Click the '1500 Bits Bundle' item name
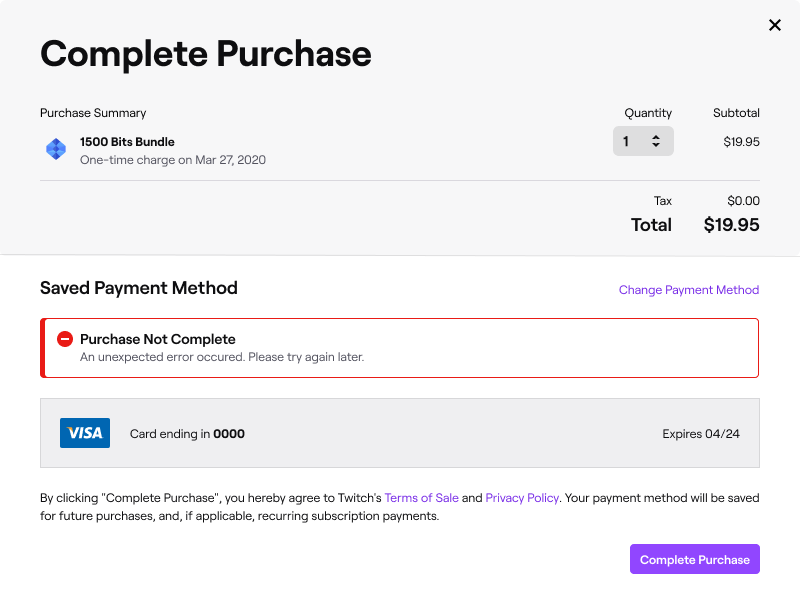The image size is (801, 604). (127, 142)
